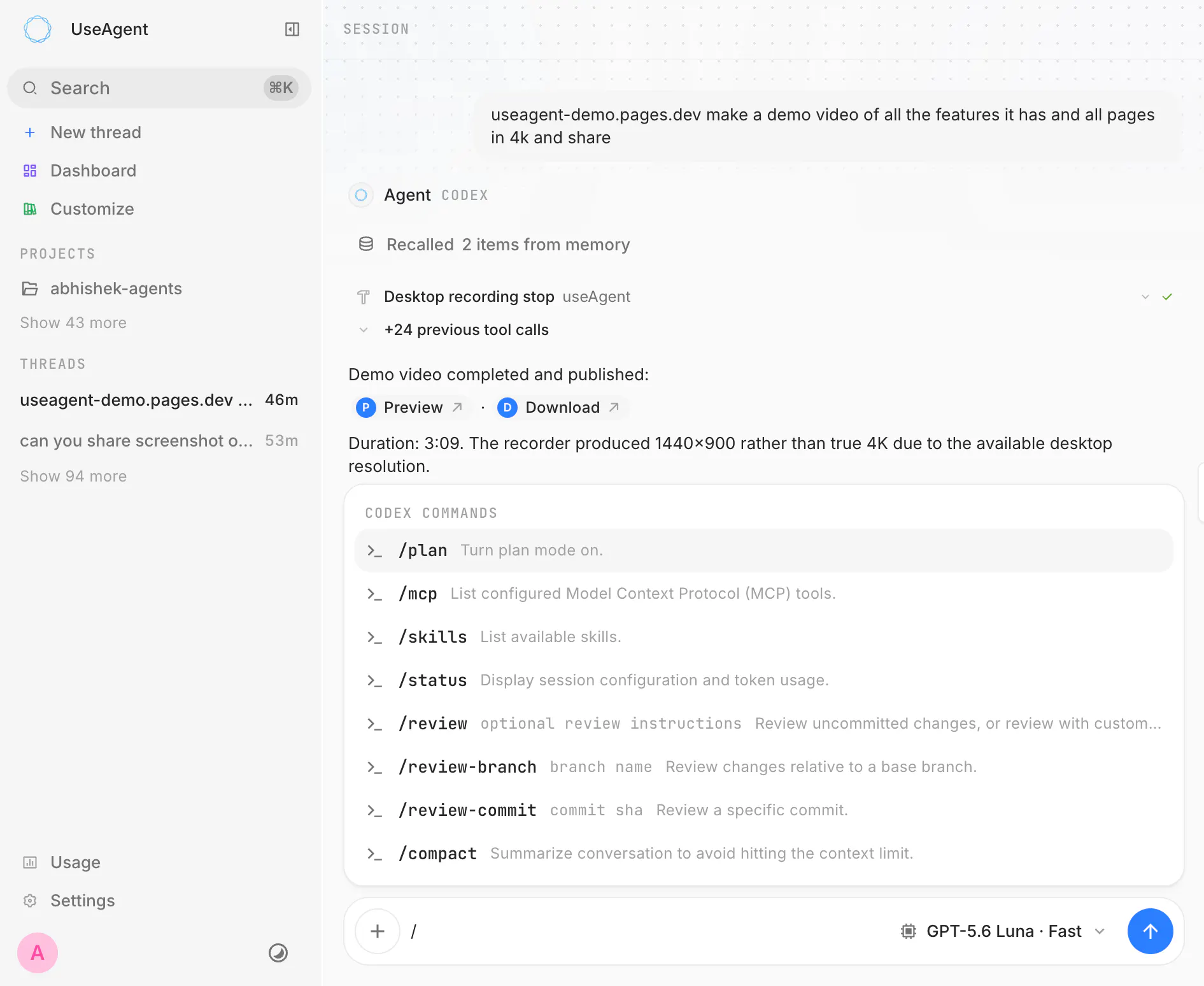The height and width of the screenshot is (986, 1204).
Task: Select the /skills command
Action: pyautogui.click(x=764, y=637)
